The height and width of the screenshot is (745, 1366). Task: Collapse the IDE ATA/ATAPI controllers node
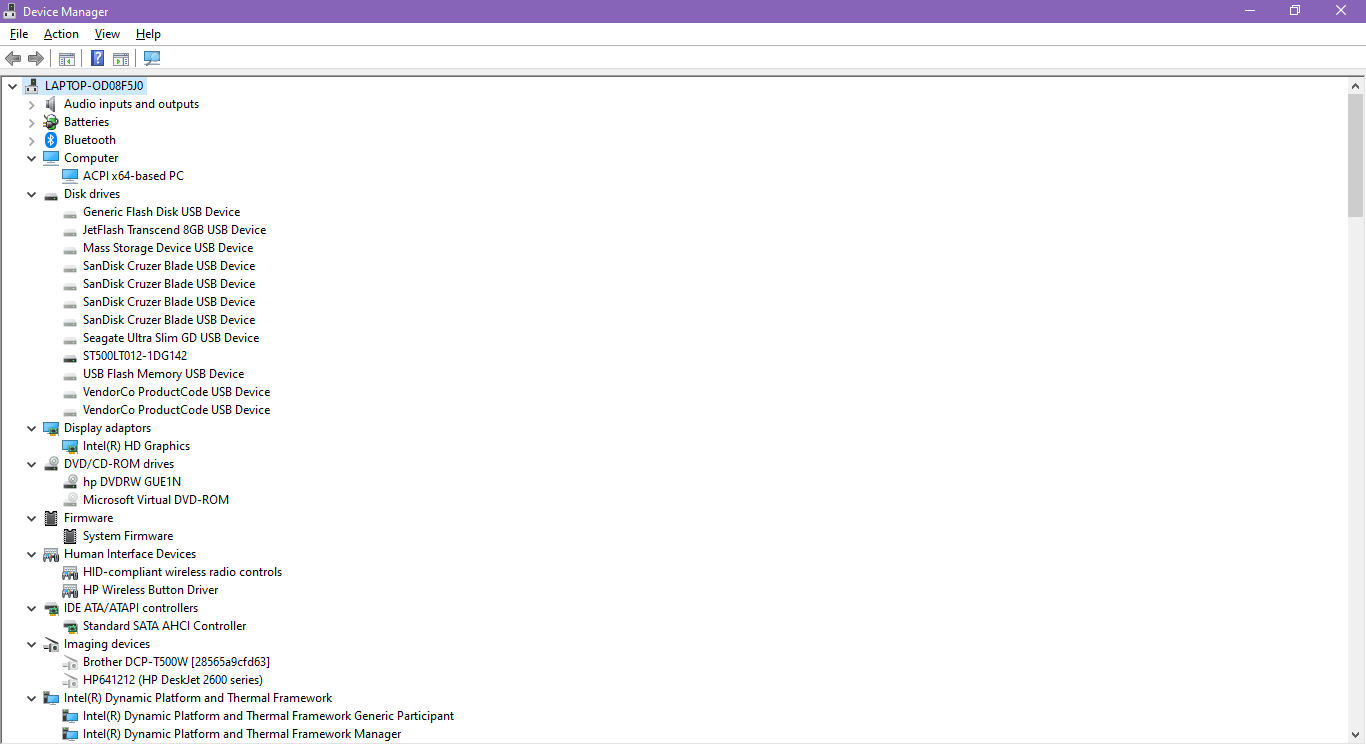(x=32, y=608)
